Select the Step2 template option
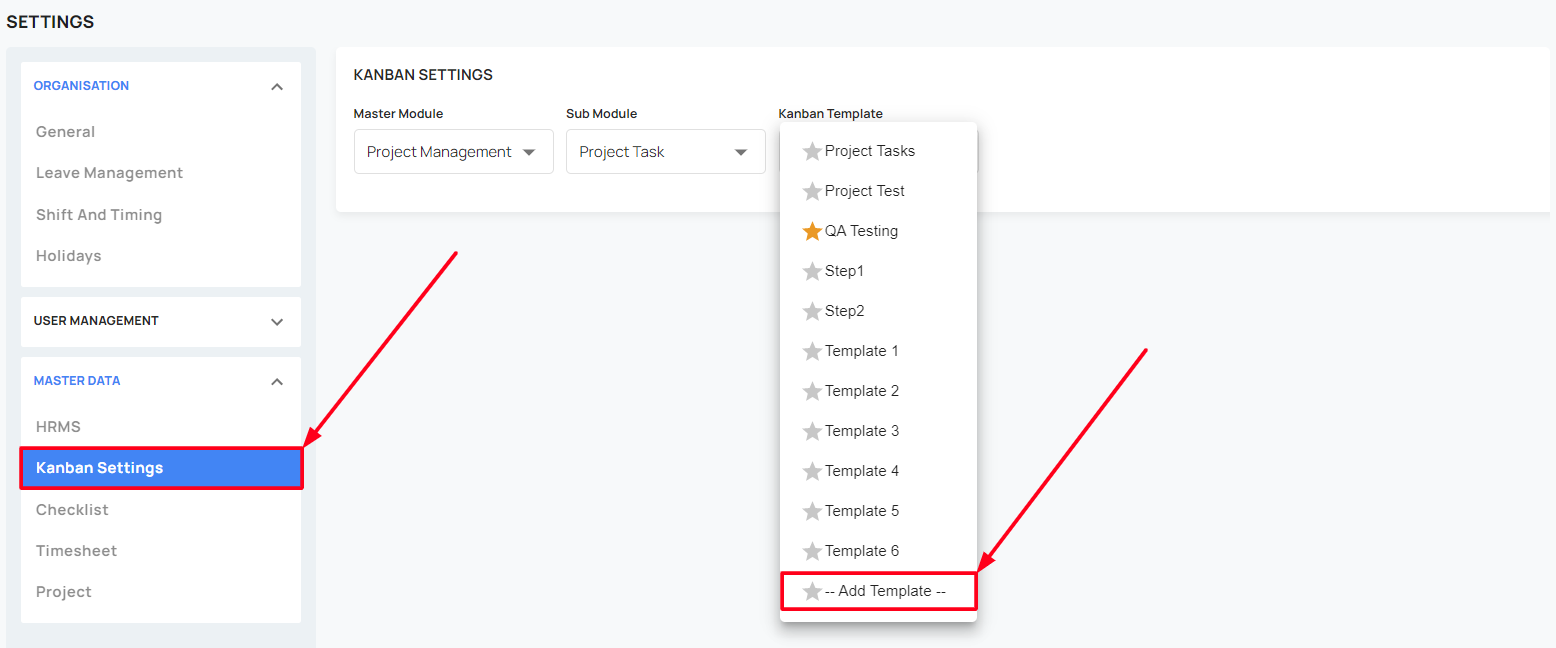 coord(878,311)
